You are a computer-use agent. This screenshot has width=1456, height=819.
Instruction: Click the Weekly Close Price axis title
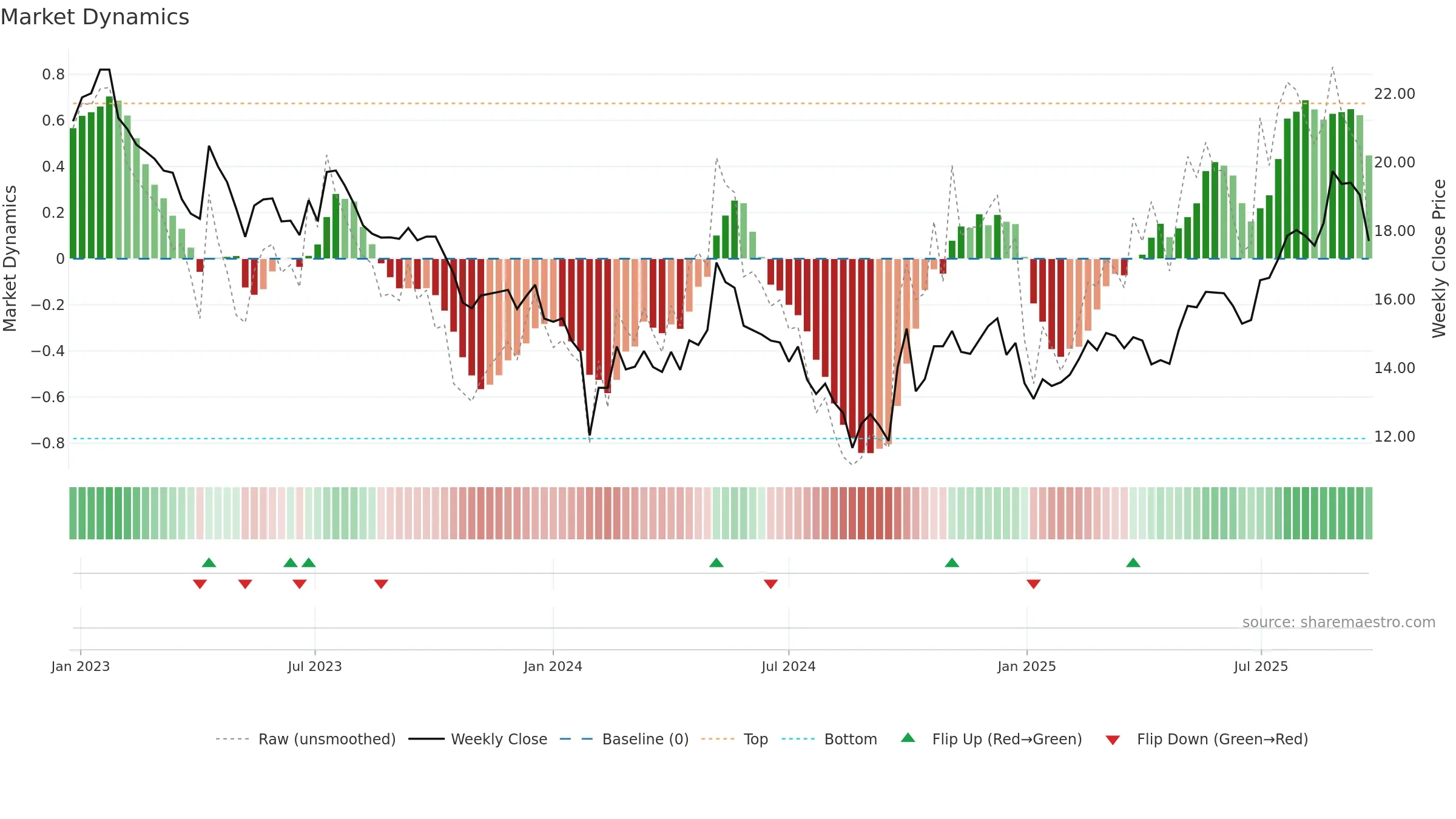click(x=1439, y=258)
